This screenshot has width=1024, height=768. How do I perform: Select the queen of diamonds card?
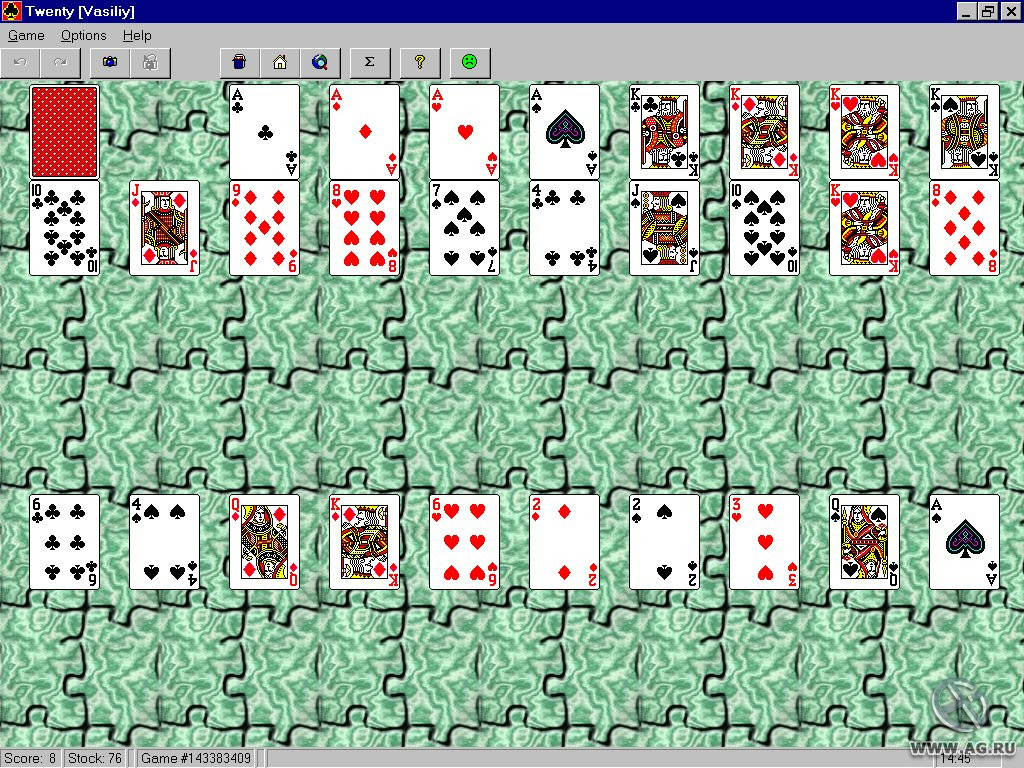(264, 542)
